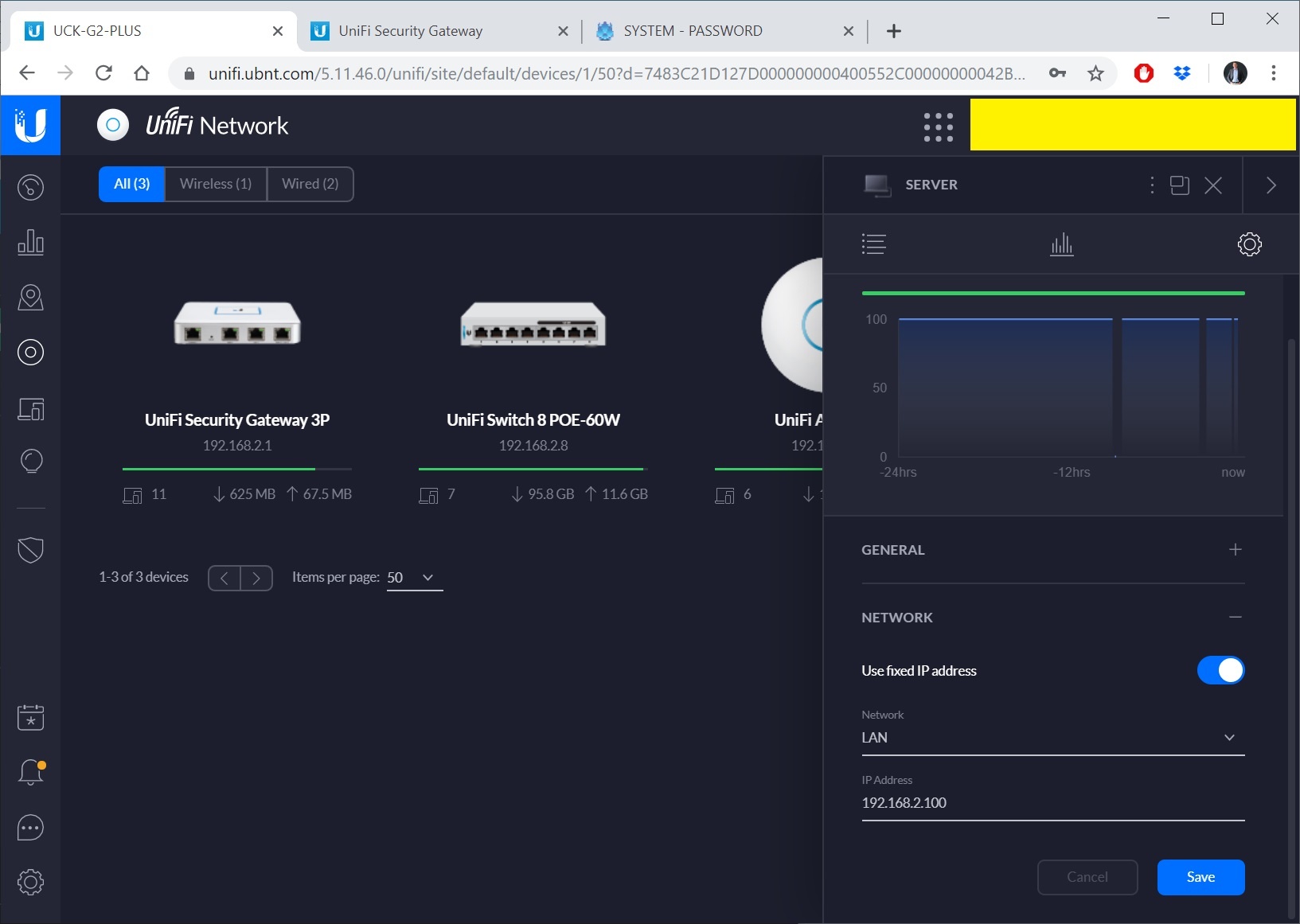Open the Threat Management shield icon

pos(30,549)
